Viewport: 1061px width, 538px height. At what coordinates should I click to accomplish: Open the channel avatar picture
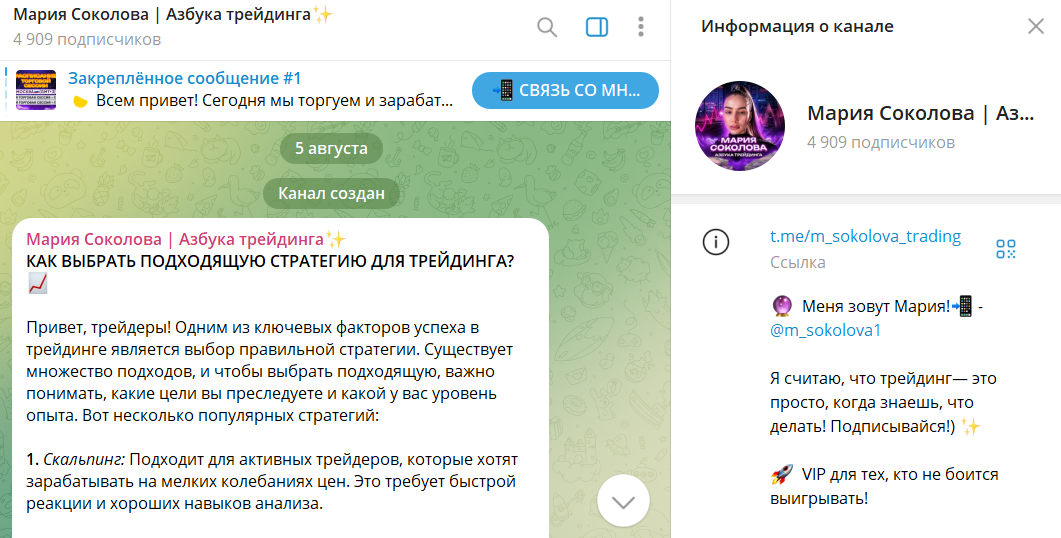pos(740,126)
